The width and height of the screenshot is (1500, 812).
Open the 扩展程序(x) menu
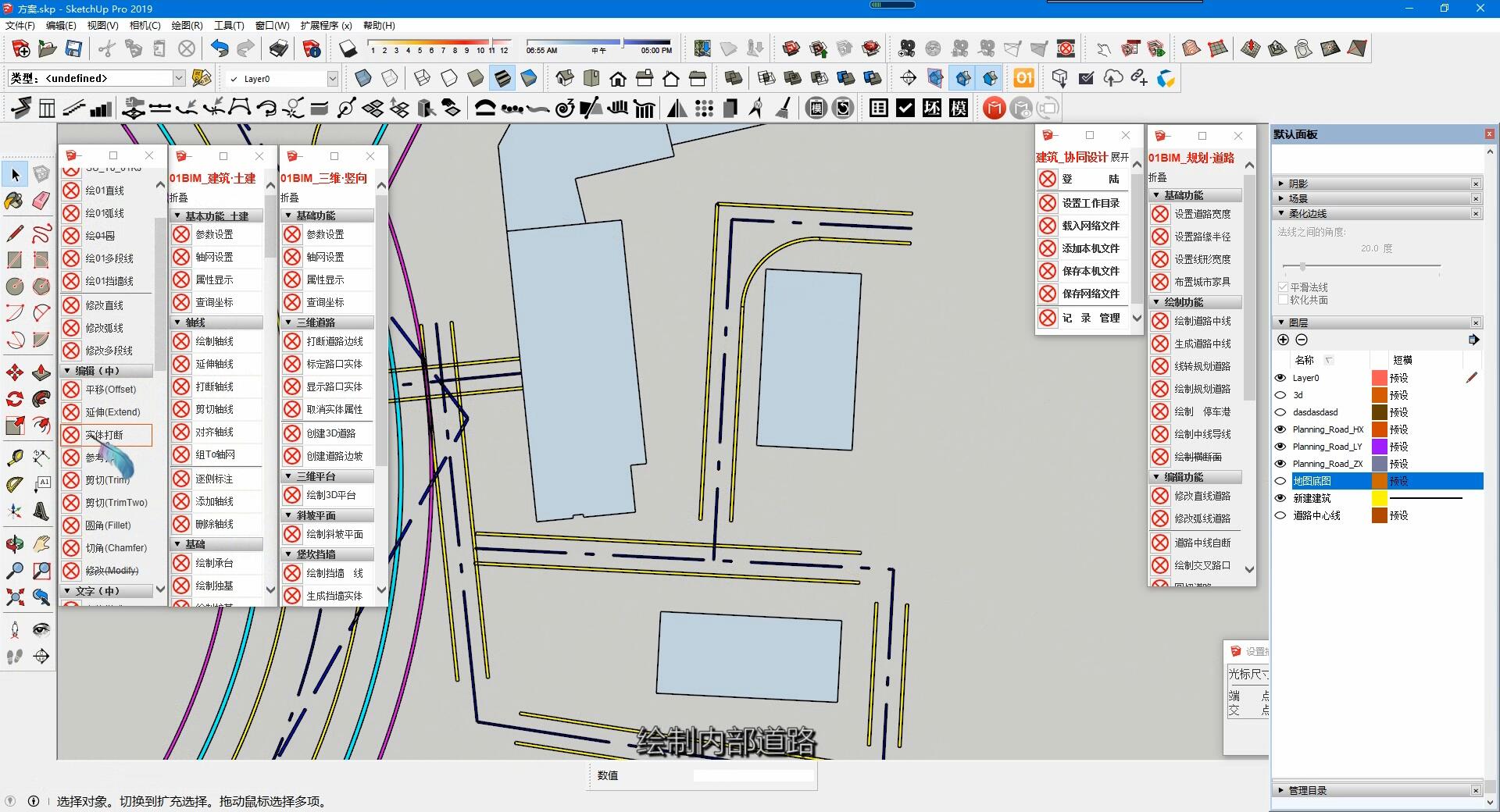point(326,26)
